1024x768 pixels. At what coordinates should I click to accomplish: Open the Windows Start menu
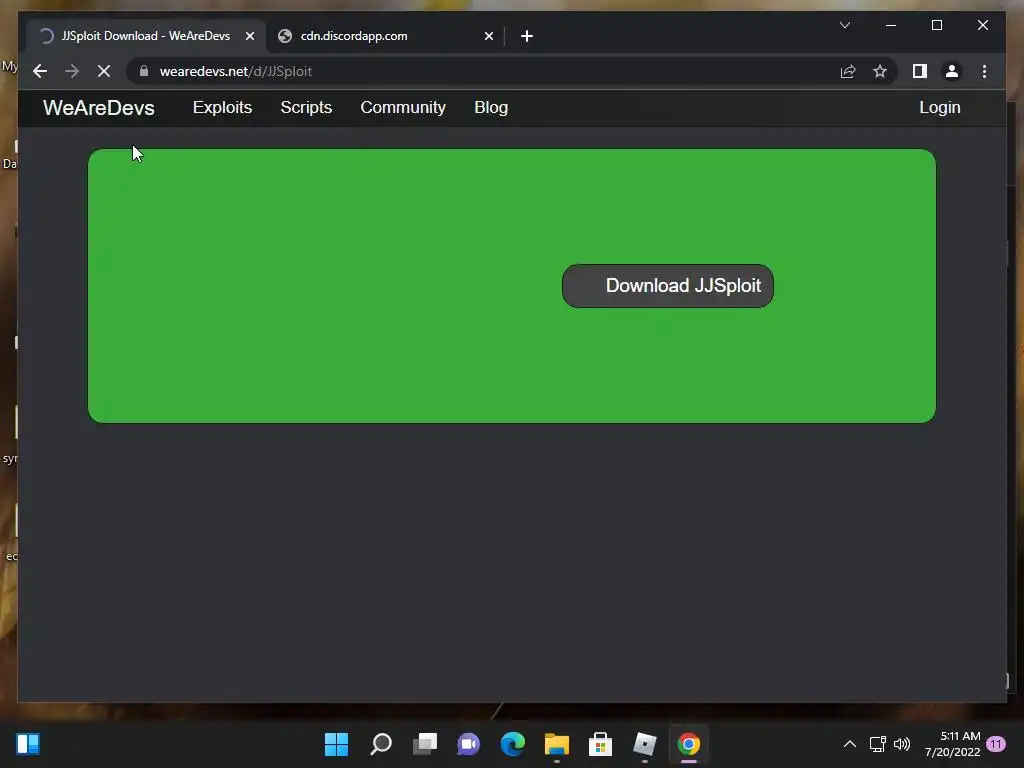click(x=336, y=744)
